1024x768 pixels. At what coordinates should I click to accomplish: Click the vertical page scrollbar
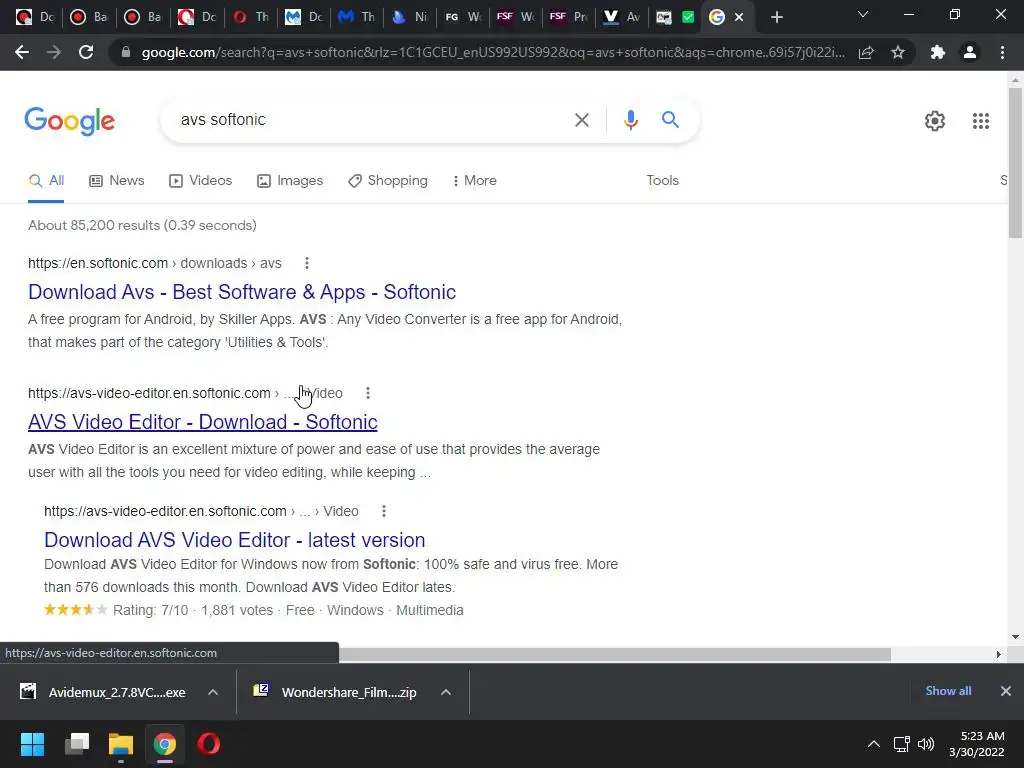pyautogui.click(x=1015, y=163)
